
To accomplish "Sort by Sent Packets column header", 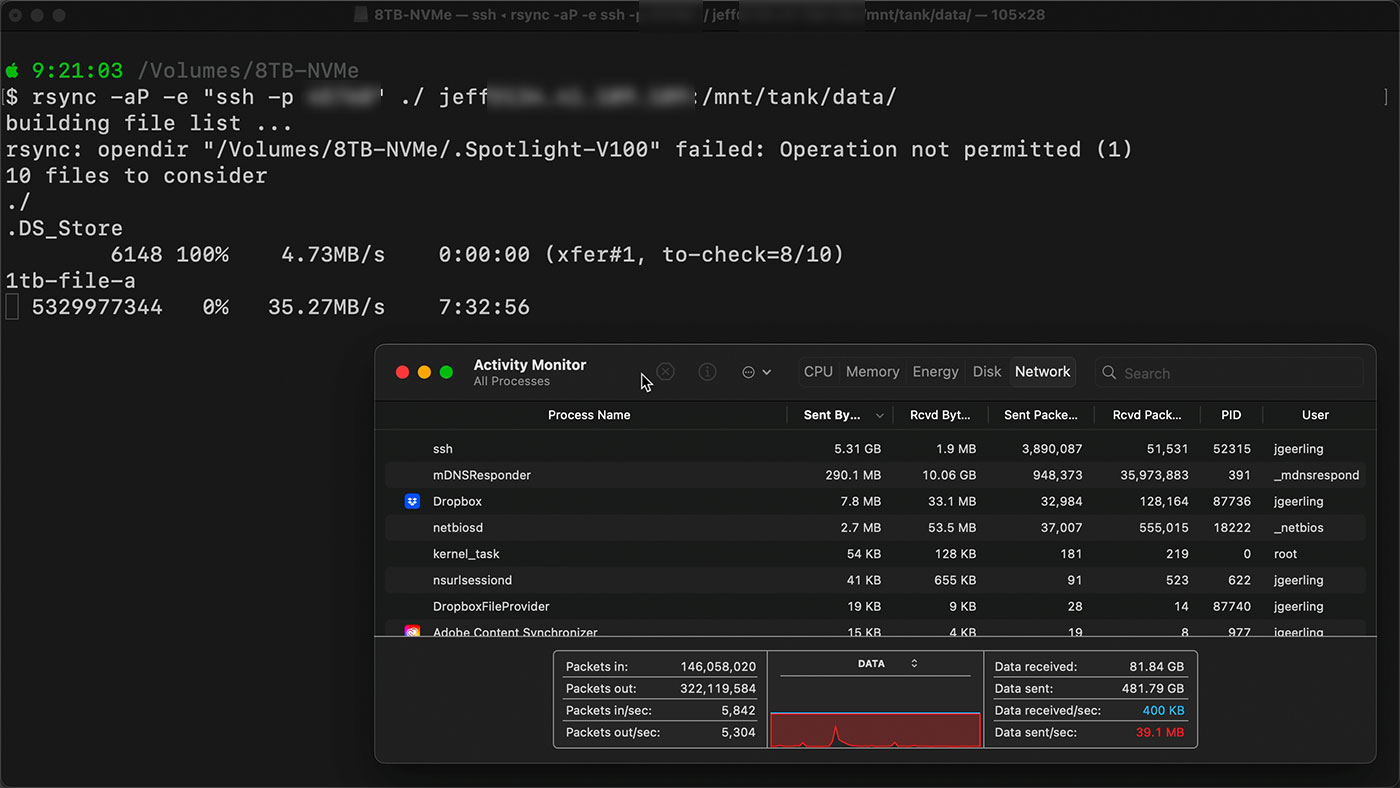I will 1041,415.
